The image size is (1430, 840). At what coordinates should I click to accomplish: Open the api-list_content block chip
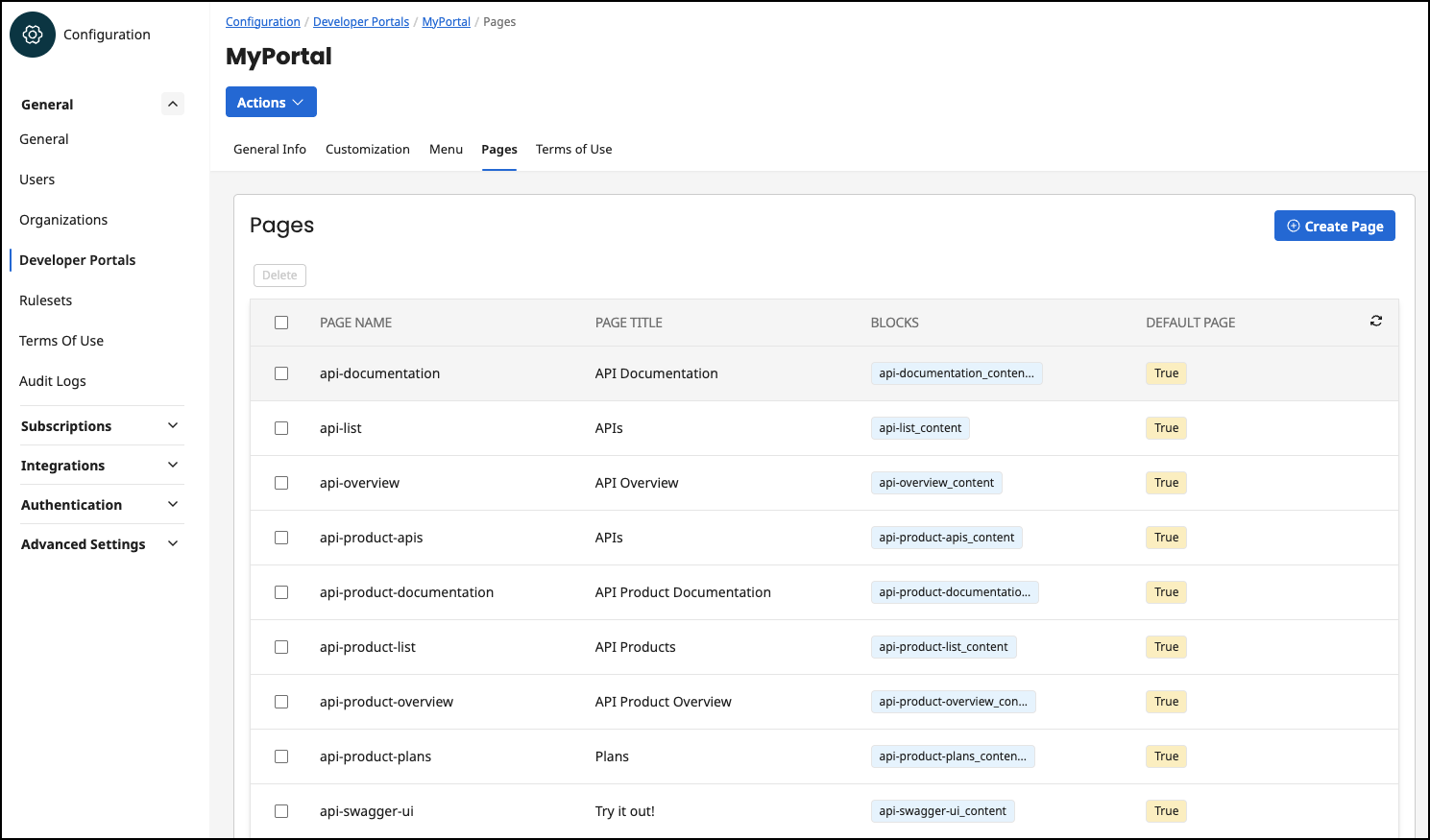(x=919, y=428)
